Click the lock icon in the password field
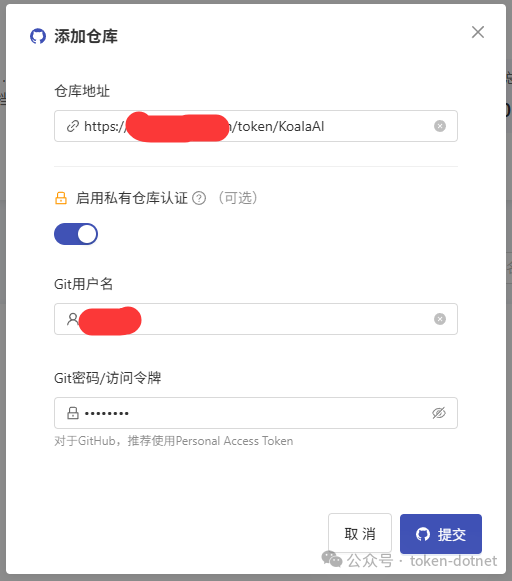Viewport: 512px width, 581px height. coord(73,413)
